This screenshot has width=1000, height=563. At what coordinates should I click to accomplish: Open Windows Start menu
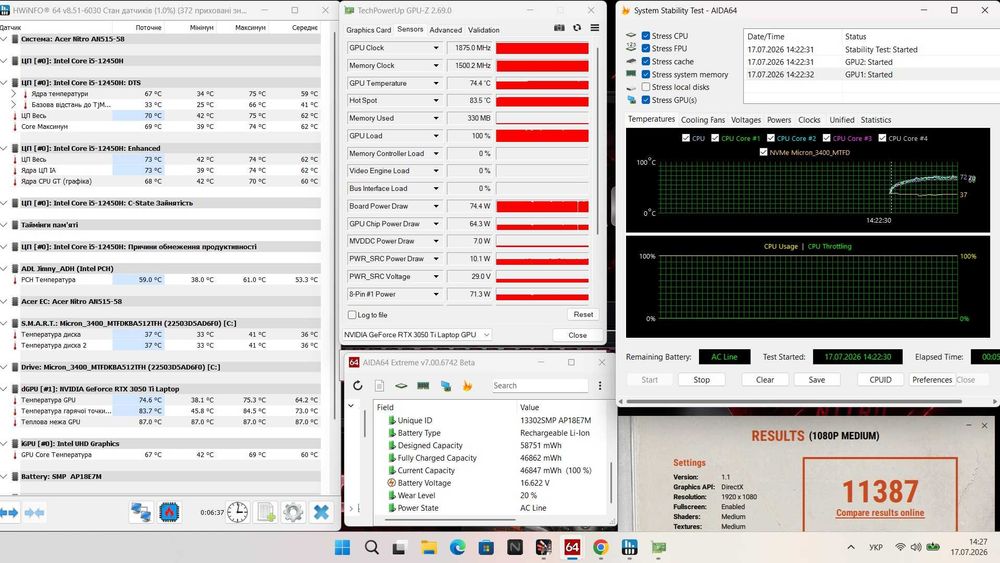pyautogui.click(x=342, y=547)
